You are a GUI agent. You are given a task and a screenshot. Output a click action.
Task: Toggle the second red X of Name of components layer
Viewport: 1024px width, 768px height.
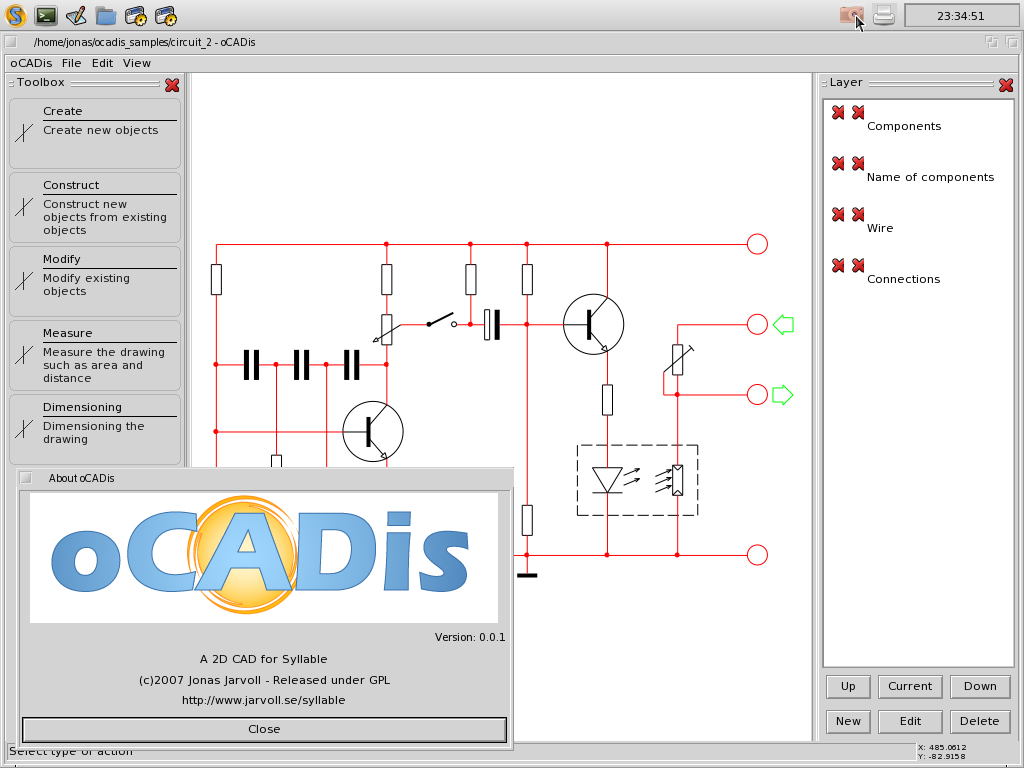(x=858, y=163)
